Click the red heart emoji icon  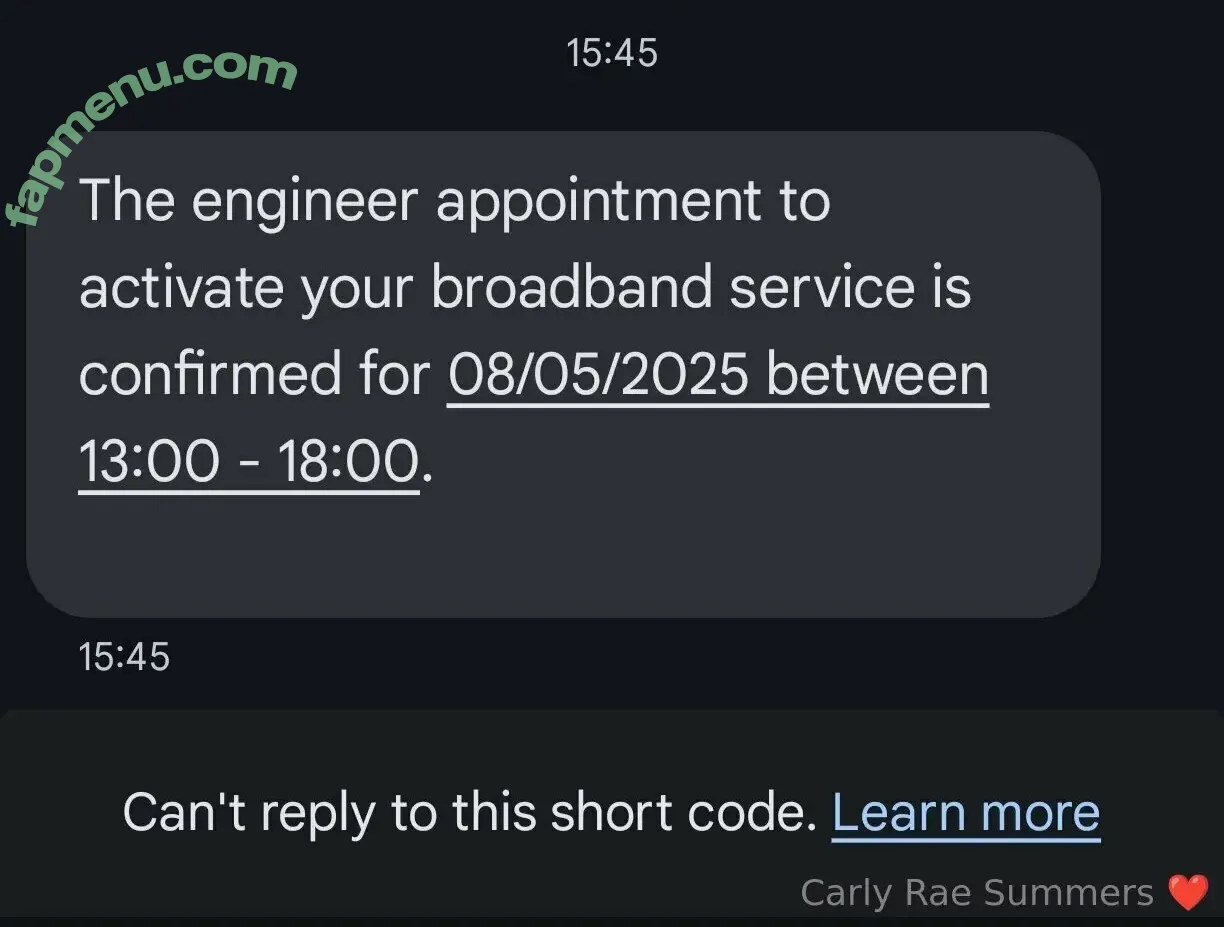1188,893
